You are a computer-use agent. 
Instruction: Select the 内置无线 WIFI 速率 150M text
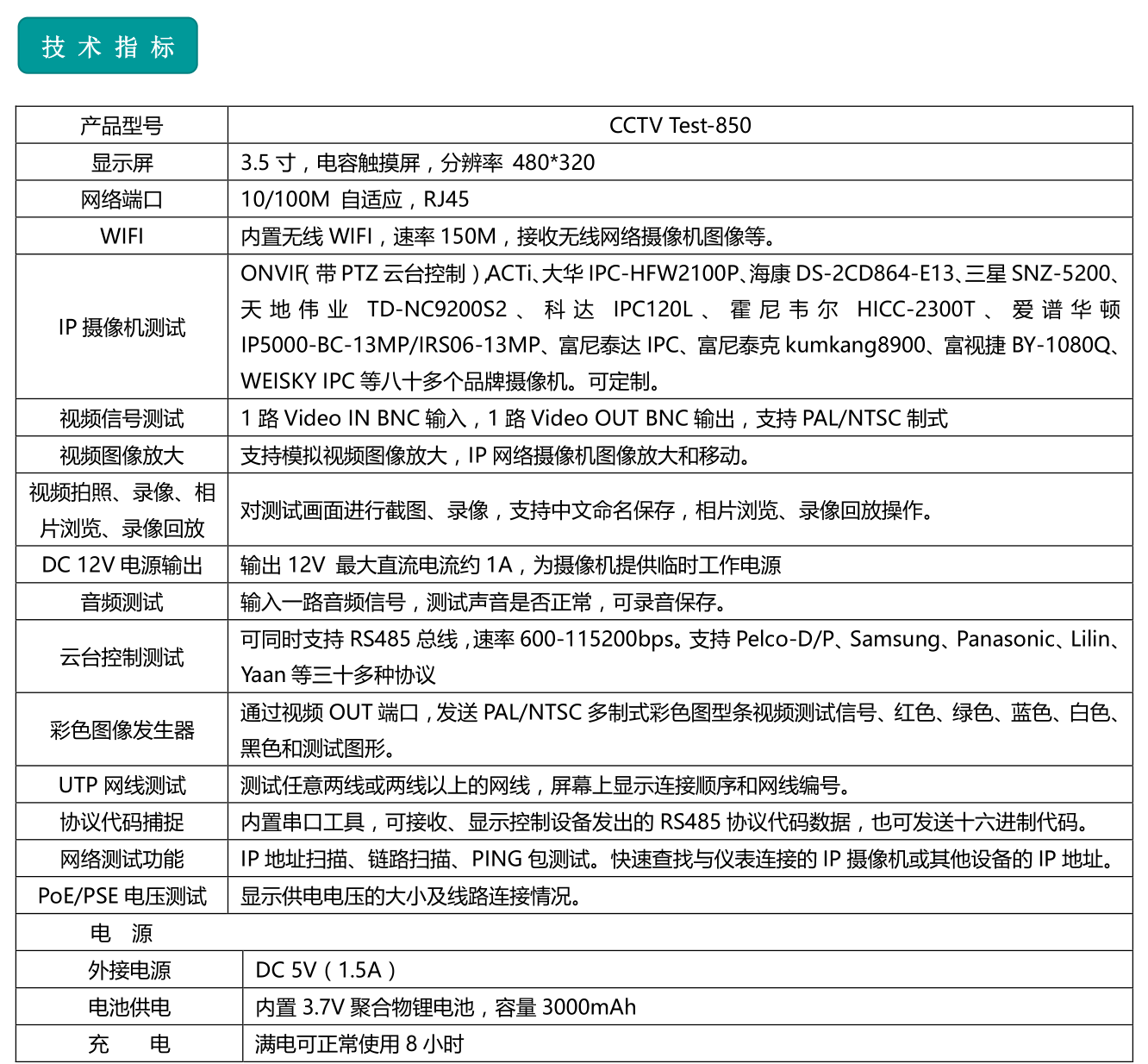coord(508,236)
